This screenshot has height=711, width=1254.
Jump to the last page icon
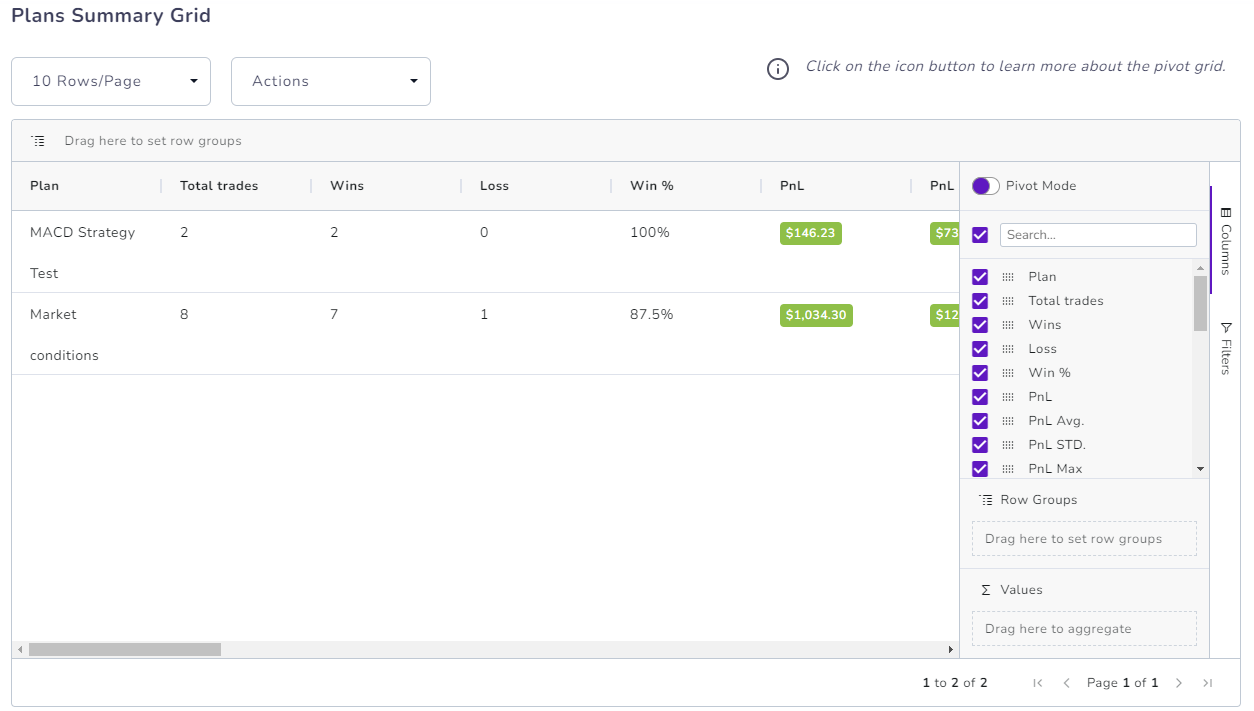[x=1207, y=683]
